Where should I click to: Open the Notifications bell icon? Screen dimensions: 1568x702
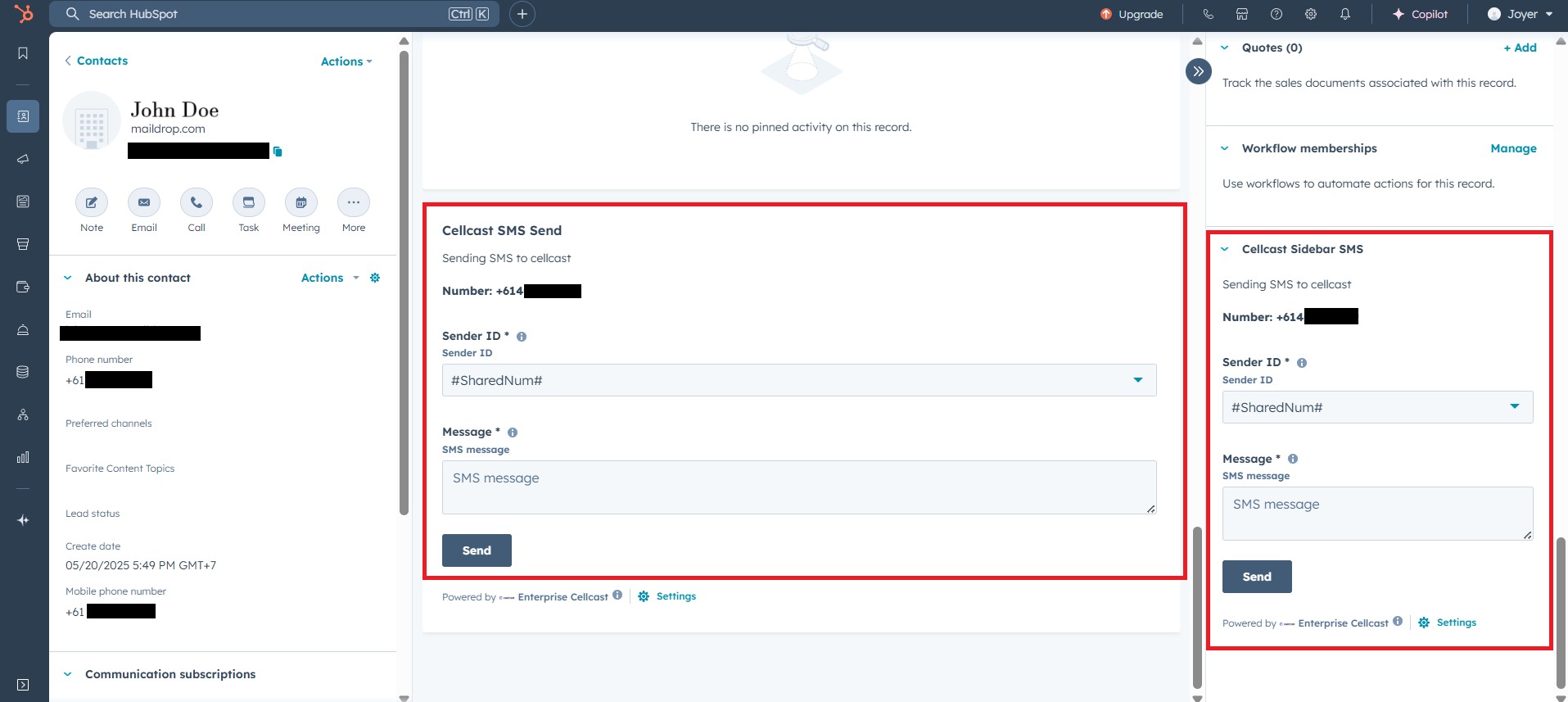[1345, 14]
